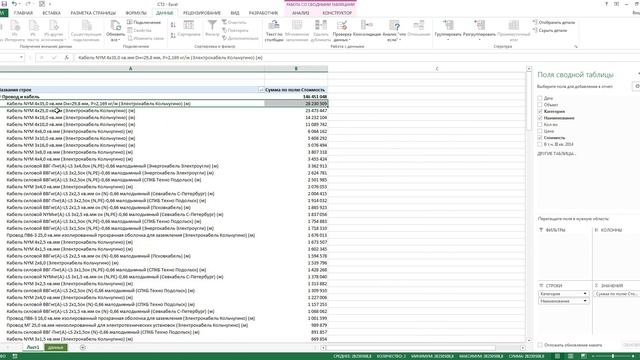Uncheck the 'Стоимость' field checkbox
This screenshot has width=640, height=360.
click(540, 138)
